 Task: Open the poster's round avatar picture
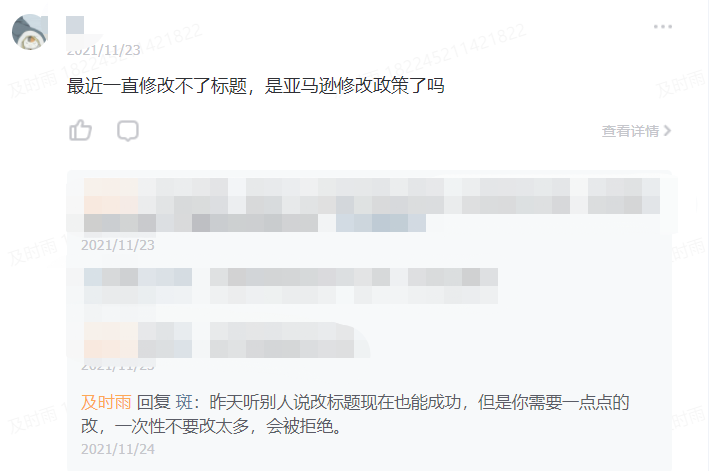pyautogui.click(x=30, y=32)
